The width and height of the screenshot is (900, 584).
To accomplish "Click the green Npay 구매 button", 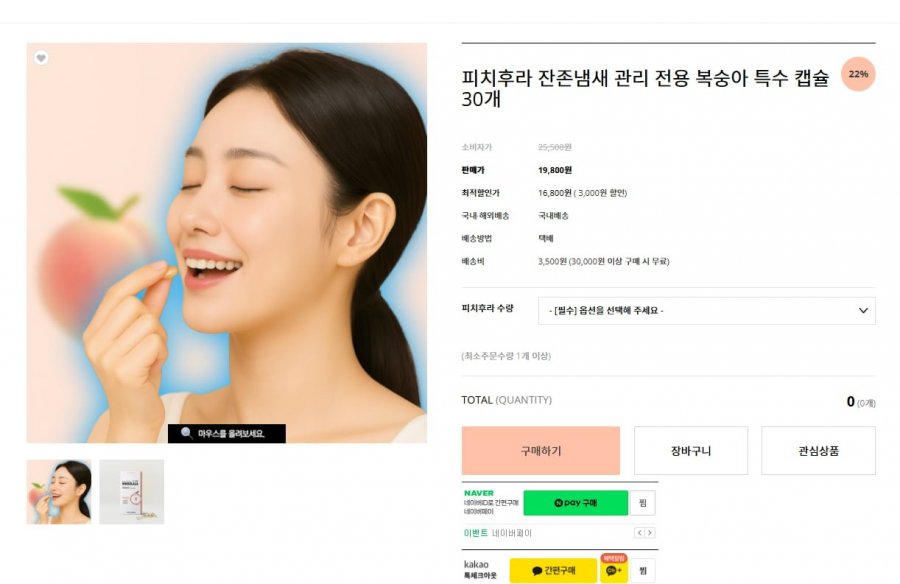I will click(x=575, y=502).
